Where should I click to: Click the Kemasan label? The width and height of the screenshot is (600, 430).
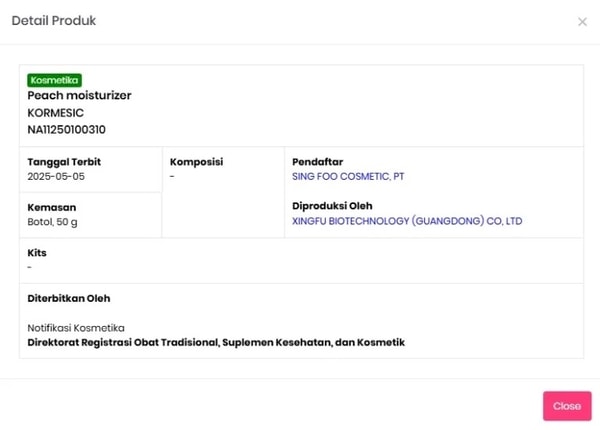pyautogui.click(x=49, y=207)
